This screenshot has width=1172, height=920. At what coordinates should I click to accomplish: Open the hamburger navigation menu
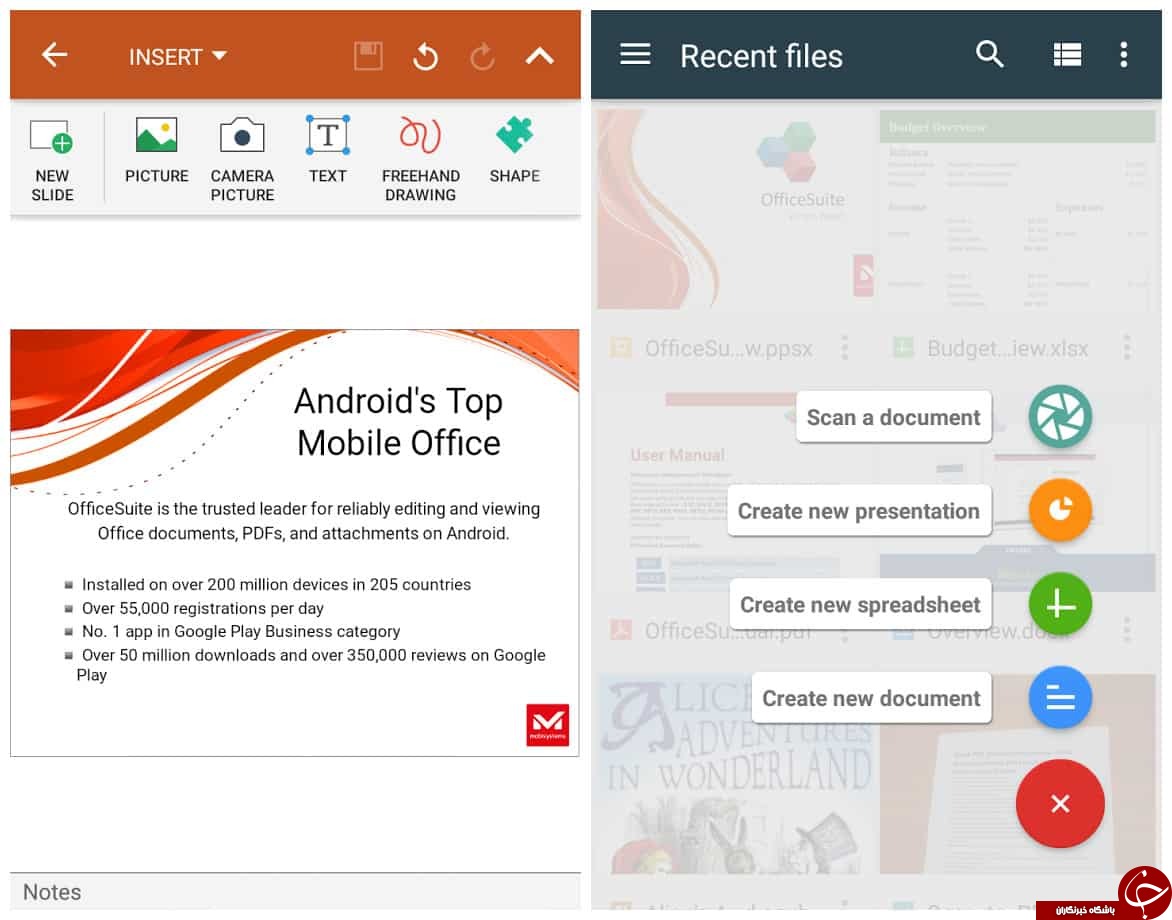point(635,55)
